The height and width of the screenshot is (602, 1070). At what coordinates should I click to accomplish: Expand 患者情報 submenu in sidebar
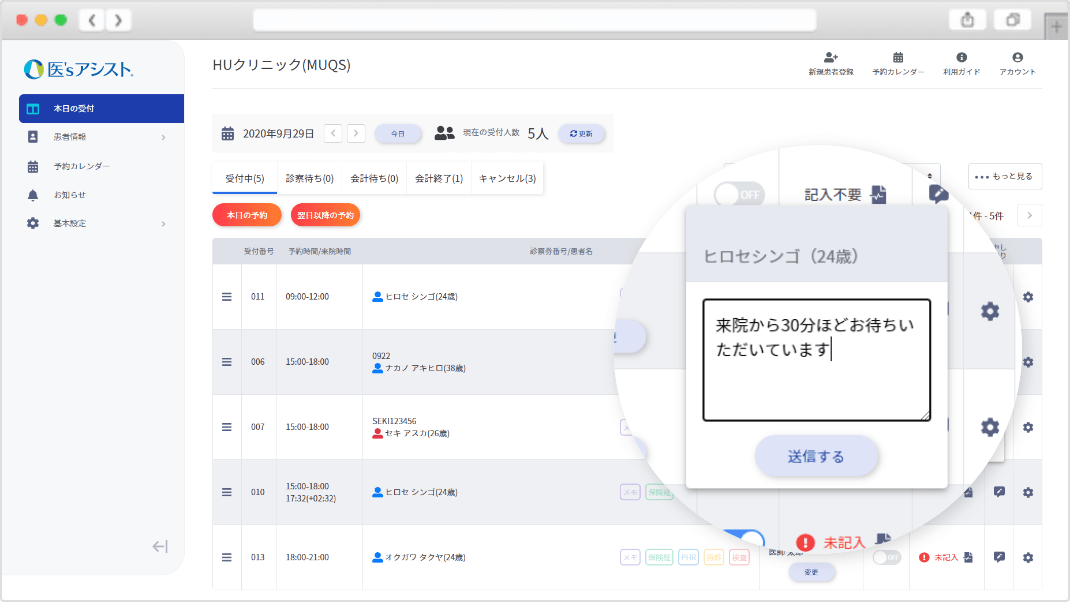pyautogui.click(x=163, y=137)
